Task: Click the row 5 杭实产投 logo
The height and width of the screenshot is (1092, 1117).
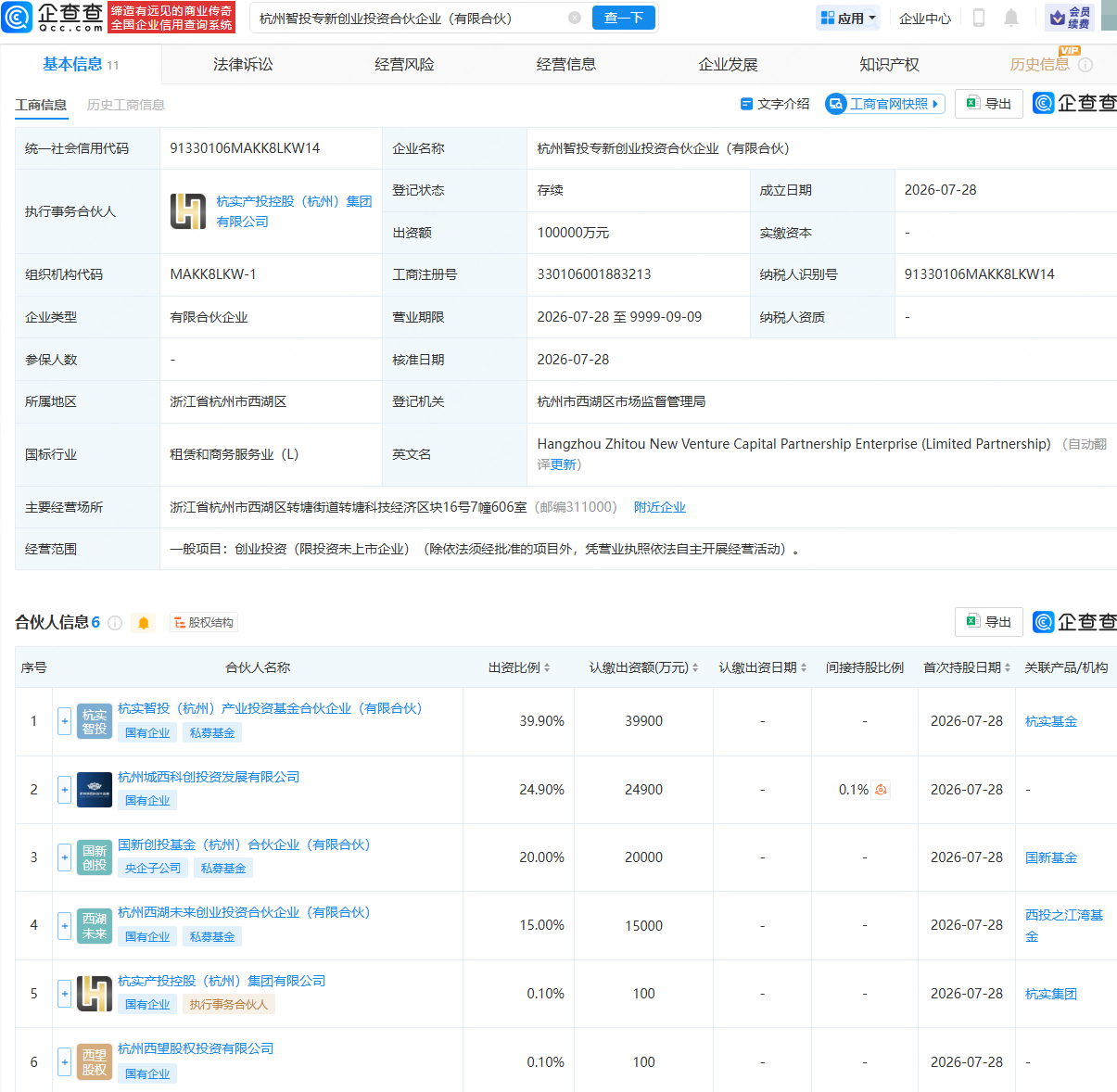Action: [95, 994]
